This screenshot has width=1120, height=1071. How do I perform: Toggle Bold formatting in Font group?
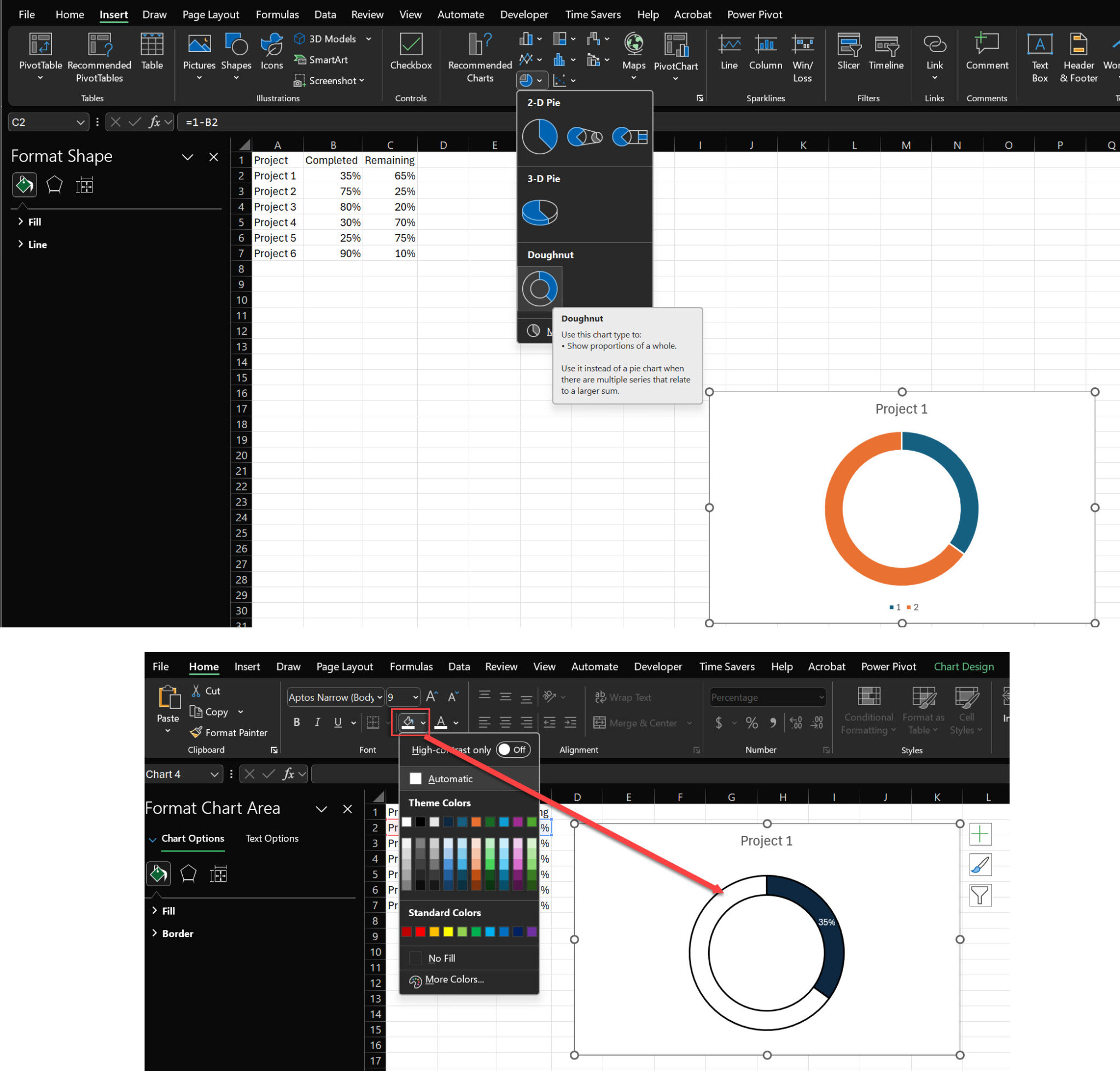point(296,722)
